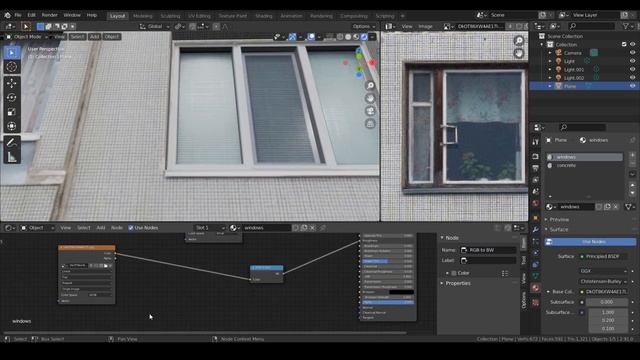
Task: Open the Options dropdown in viewport header
Action: click(364, 27)
